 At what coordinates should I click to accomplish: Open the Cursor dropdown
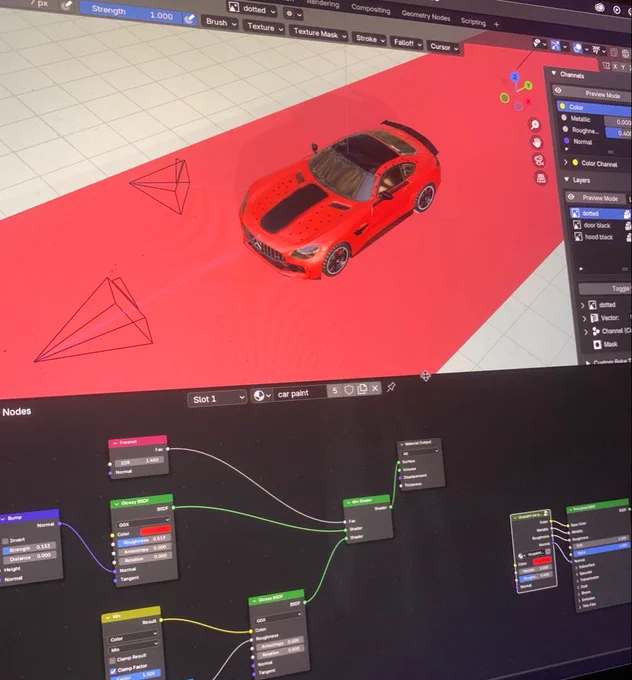click(x=444, y=47)
